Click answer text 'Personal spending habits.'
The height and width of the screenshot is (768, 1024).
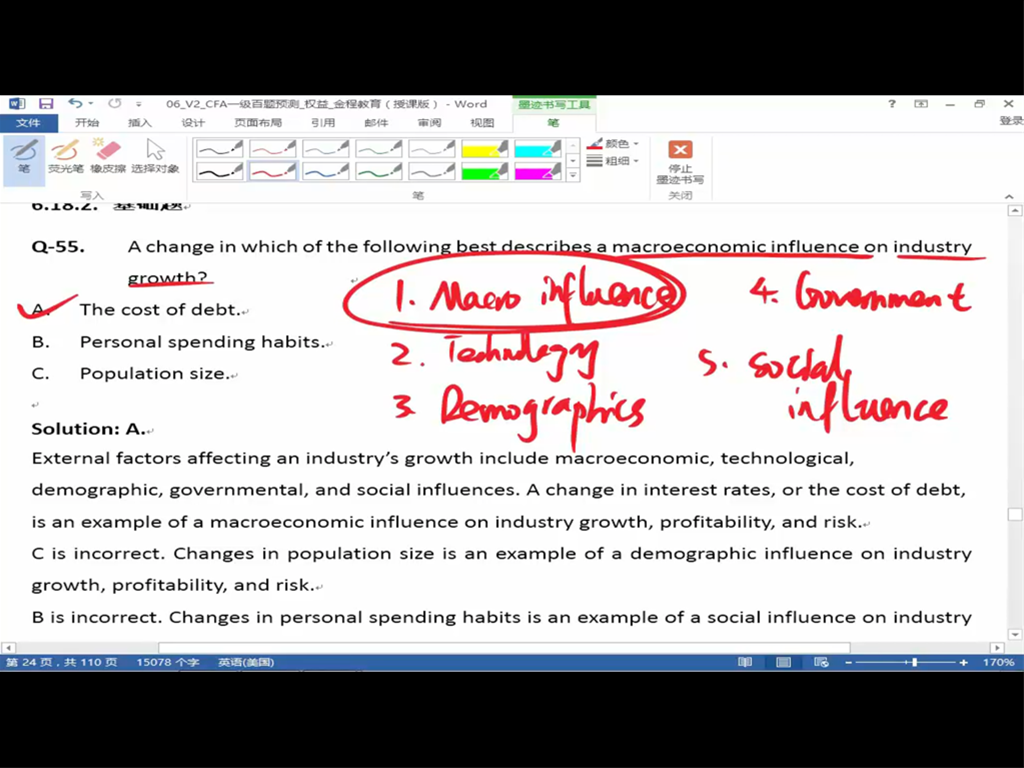[x=202, y=342]
